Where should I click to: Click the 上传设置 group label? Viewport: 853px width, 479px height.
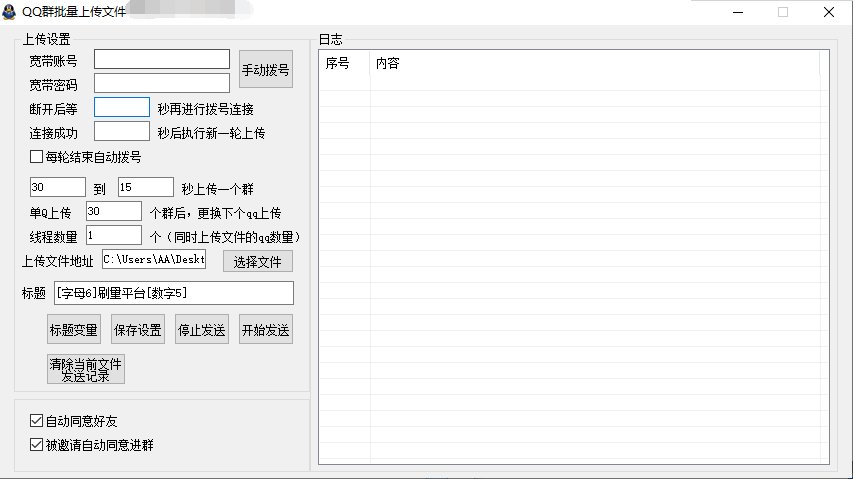point(47,39)
